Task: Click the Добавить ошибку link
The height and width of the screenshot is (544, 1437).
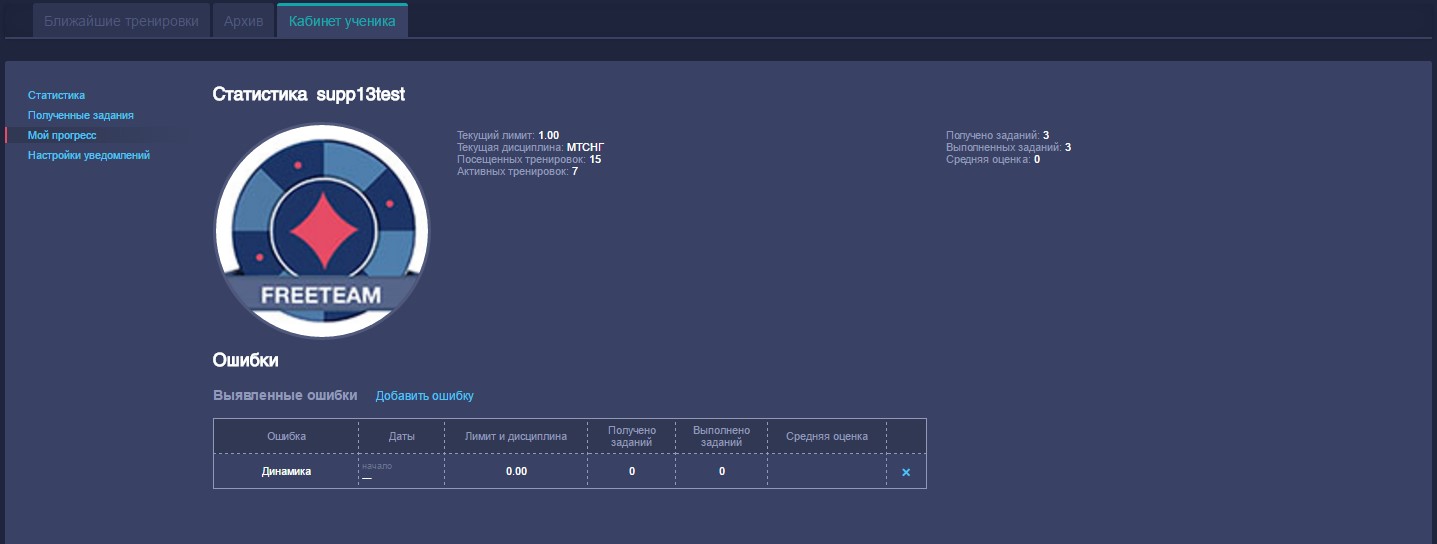Action: pos(425,396)
